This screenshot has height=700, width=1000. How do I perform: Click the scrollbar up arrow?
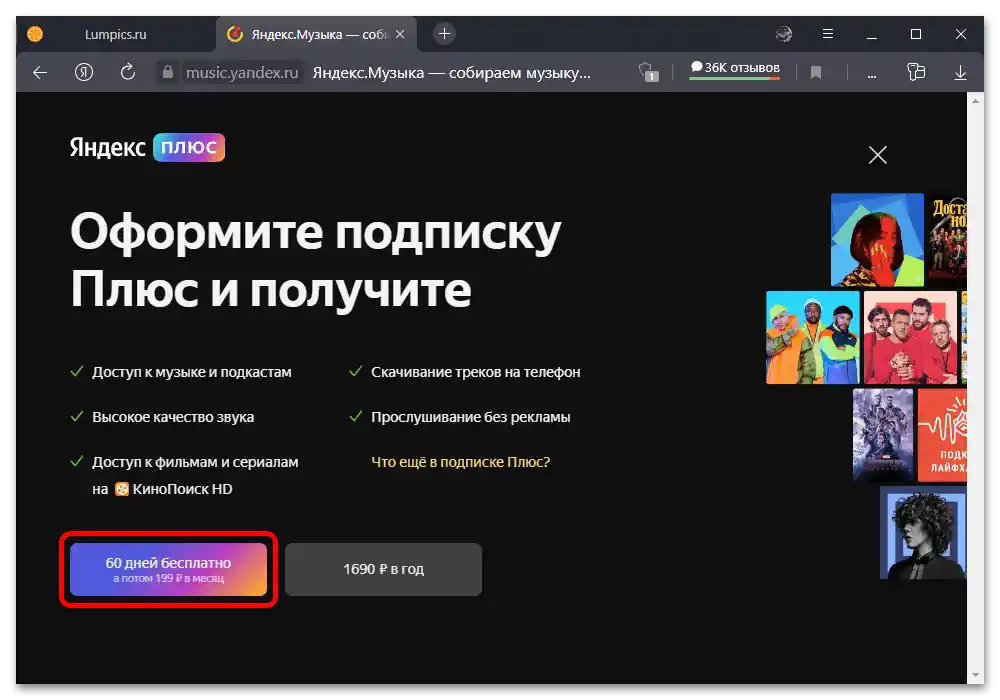[975, 101]
